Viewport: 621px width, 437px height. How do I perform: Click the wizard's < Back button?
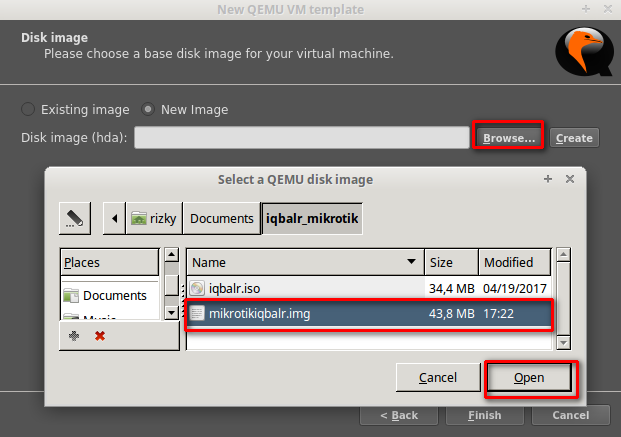[x=399, y=415]
